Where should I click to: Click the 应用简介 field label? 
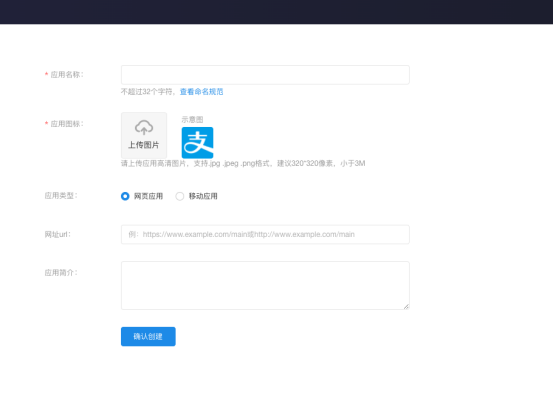tap(61, 272)
